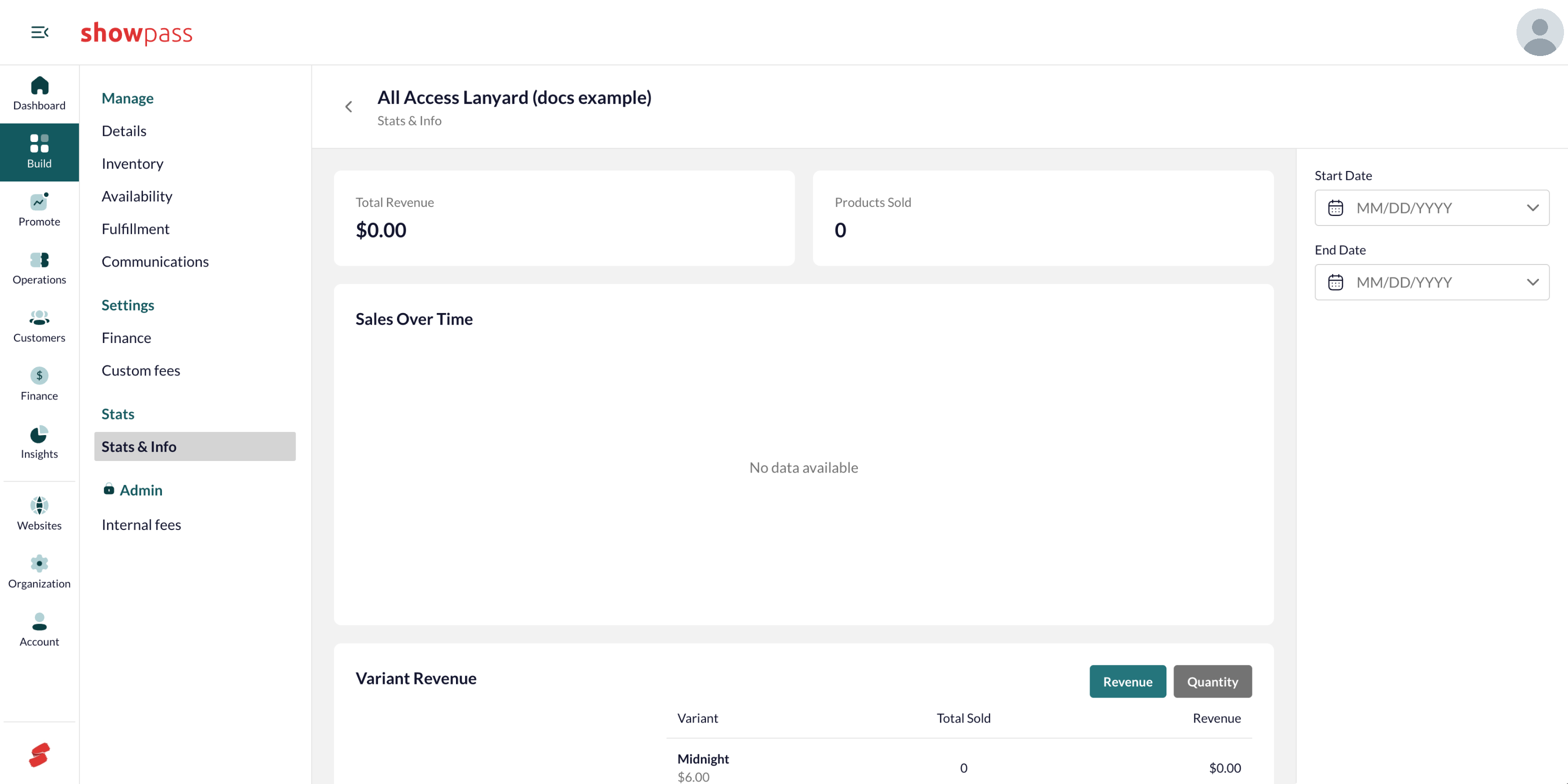The height and width of the screenshot is (784, 1568).
Task: Click the Total Revenue $0.00 value
Action: coord(381,230)
